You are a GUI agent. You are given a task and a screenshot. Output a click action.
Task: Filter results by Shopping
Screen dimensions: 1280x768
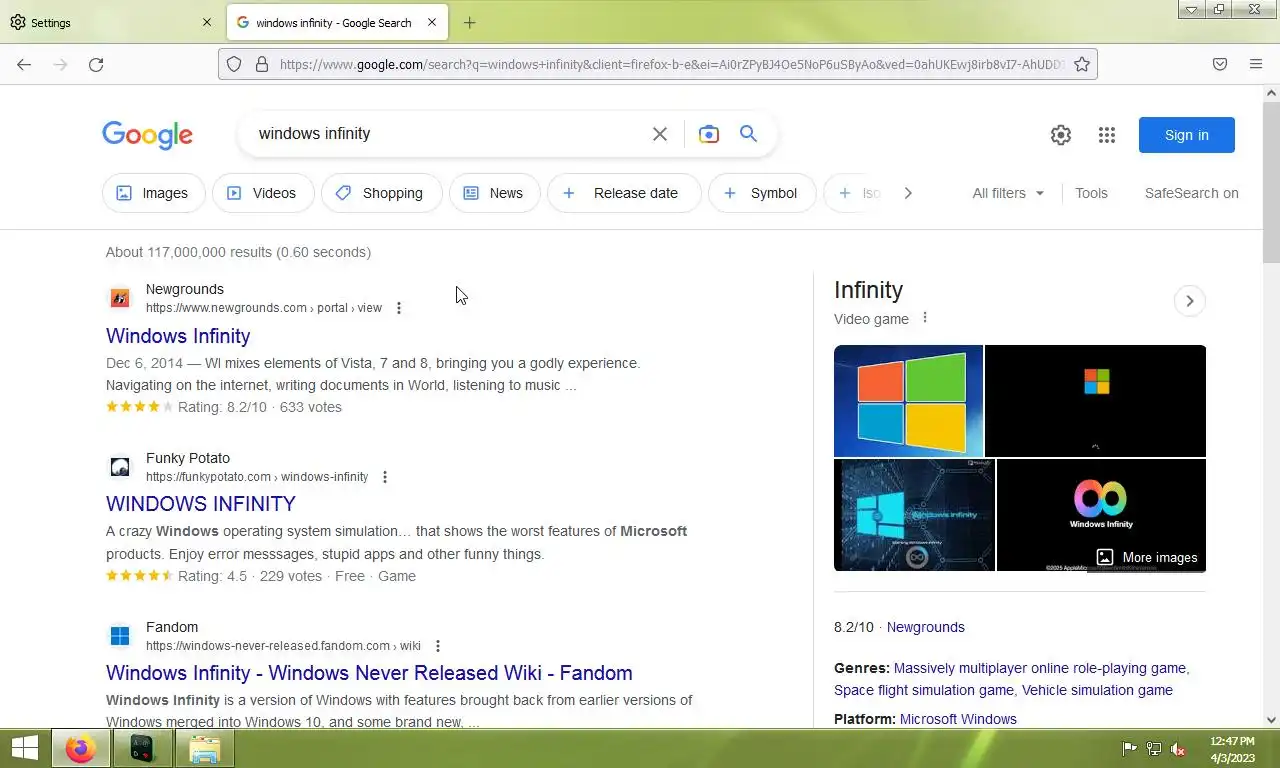[380, 193]
